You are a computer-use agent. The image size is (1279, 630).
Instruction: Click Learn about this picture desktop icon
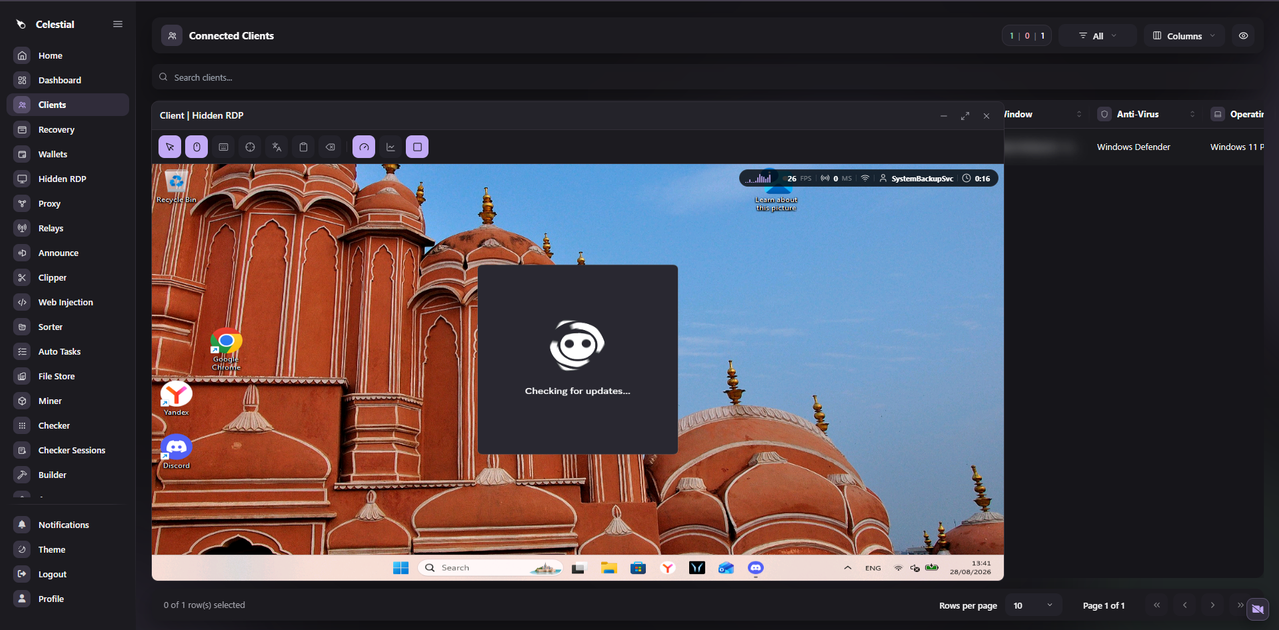[777, 191]
